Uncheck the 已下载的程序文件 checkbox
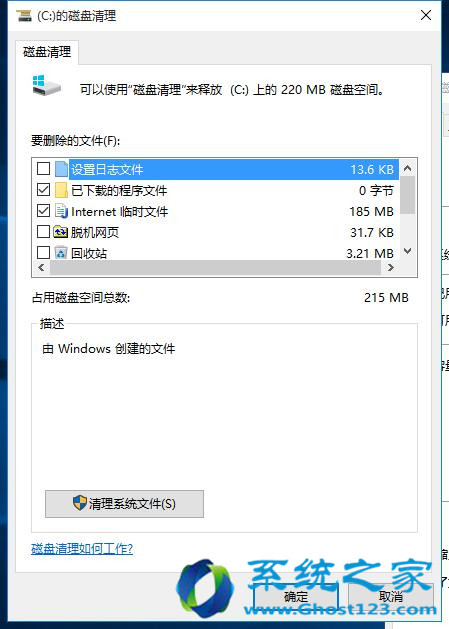This screenshot has width=449, height=629. click(43, 189)
